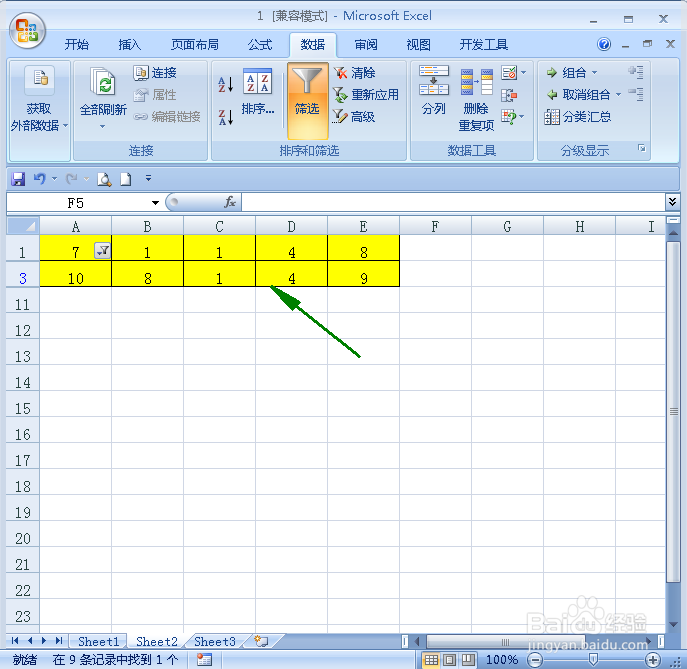Click the Properties (属性) command
687x669 pixels.
tap(155, 95)
